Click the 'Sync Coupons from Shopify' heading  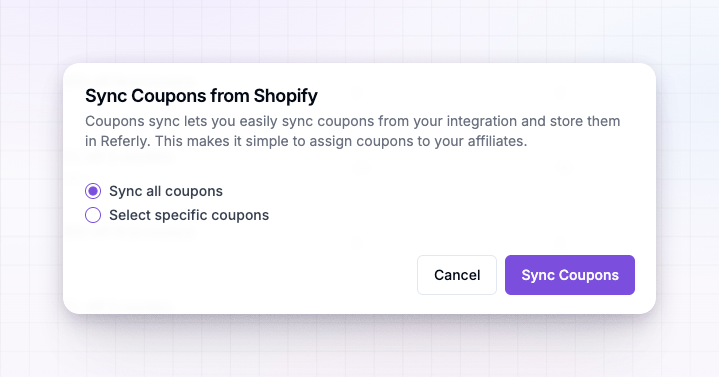pyautogui.click(x=201, y=96)
